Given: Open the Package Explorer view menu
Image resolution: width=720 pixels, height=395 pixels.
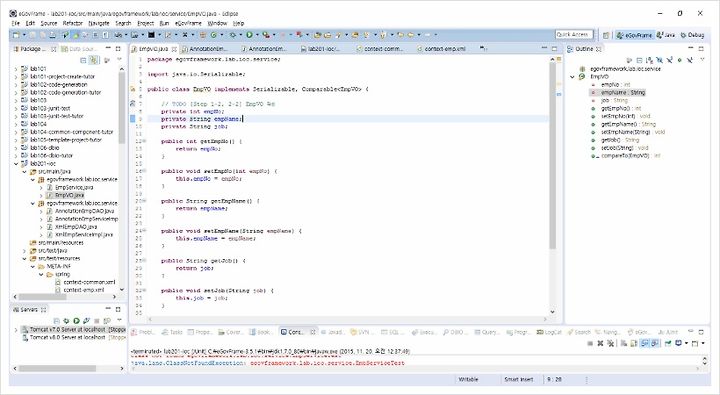Looking at the screenshot, I should point(119,60).
